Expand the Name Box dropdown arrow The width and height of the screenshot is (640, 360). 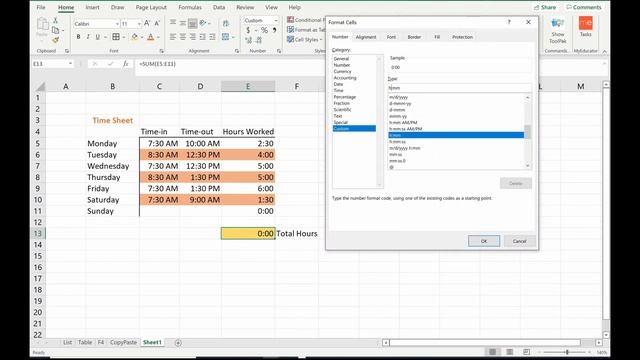[71, 64]
